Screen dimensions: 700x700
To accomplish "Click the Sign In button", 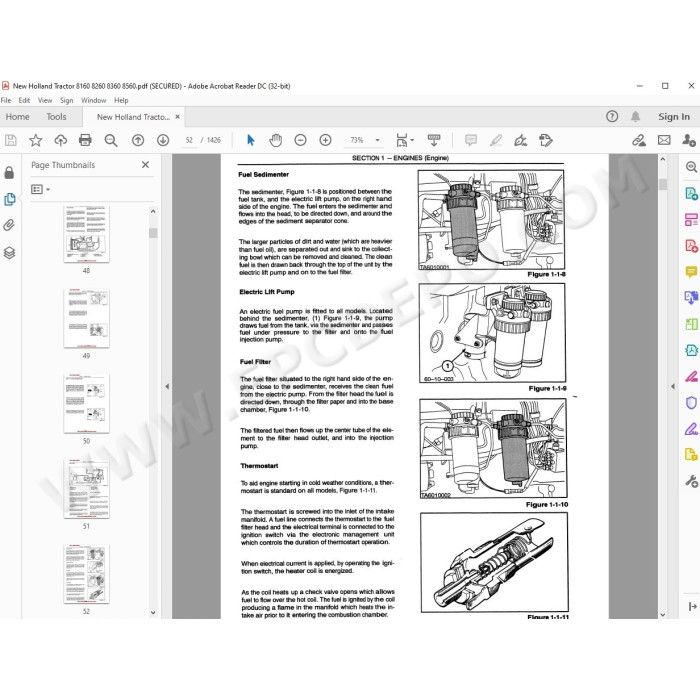I will tap(674, 117).
